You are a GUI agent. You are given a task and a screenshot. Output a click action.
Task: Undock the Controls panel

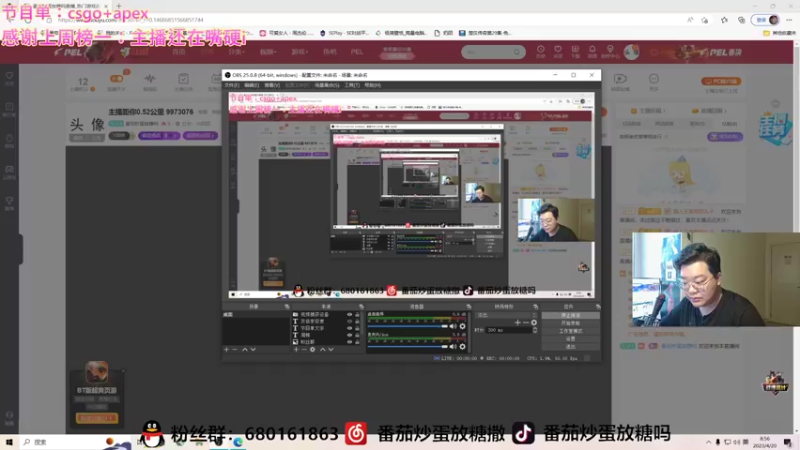pyautogui.click(x=597, y=307)
